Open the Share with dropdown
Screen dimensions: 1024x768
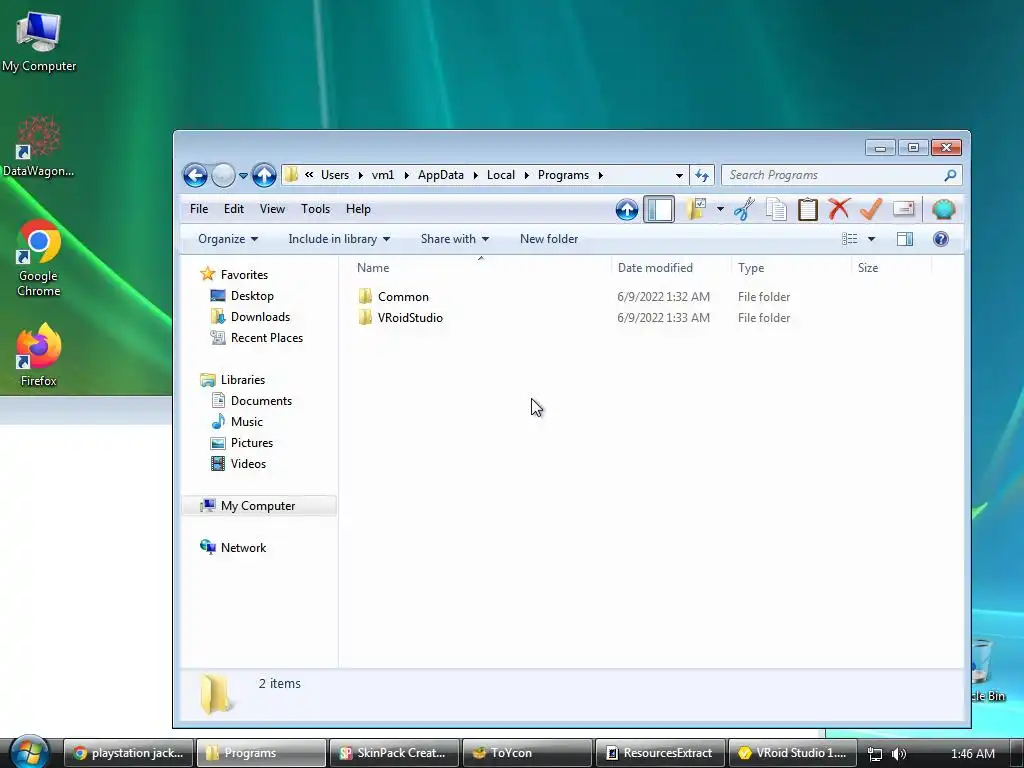point(455,239)
